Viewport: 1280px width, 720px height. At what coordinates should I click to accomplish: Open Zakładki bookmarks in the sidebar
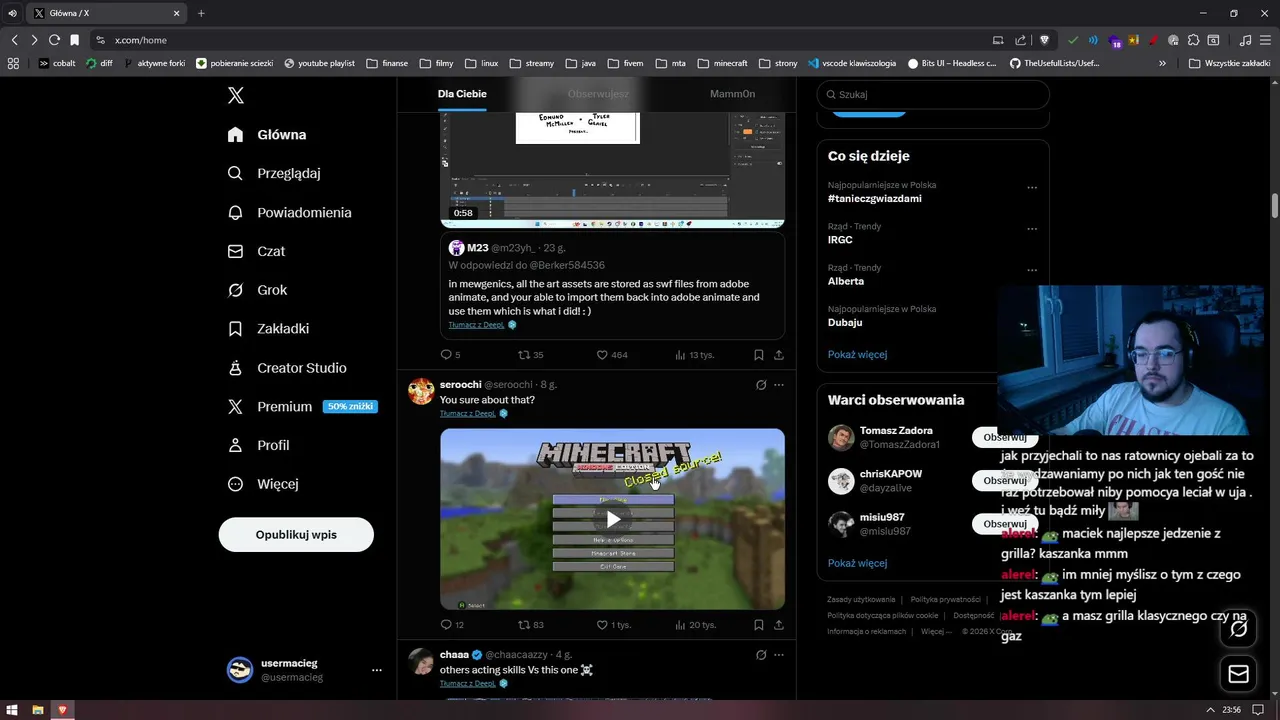(x=268, y=328)
